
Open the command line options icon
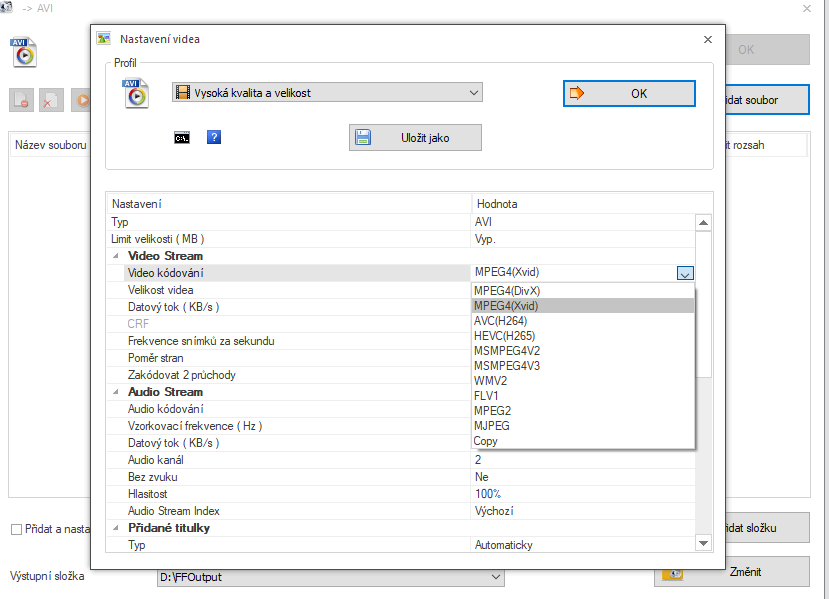[182, 137]
